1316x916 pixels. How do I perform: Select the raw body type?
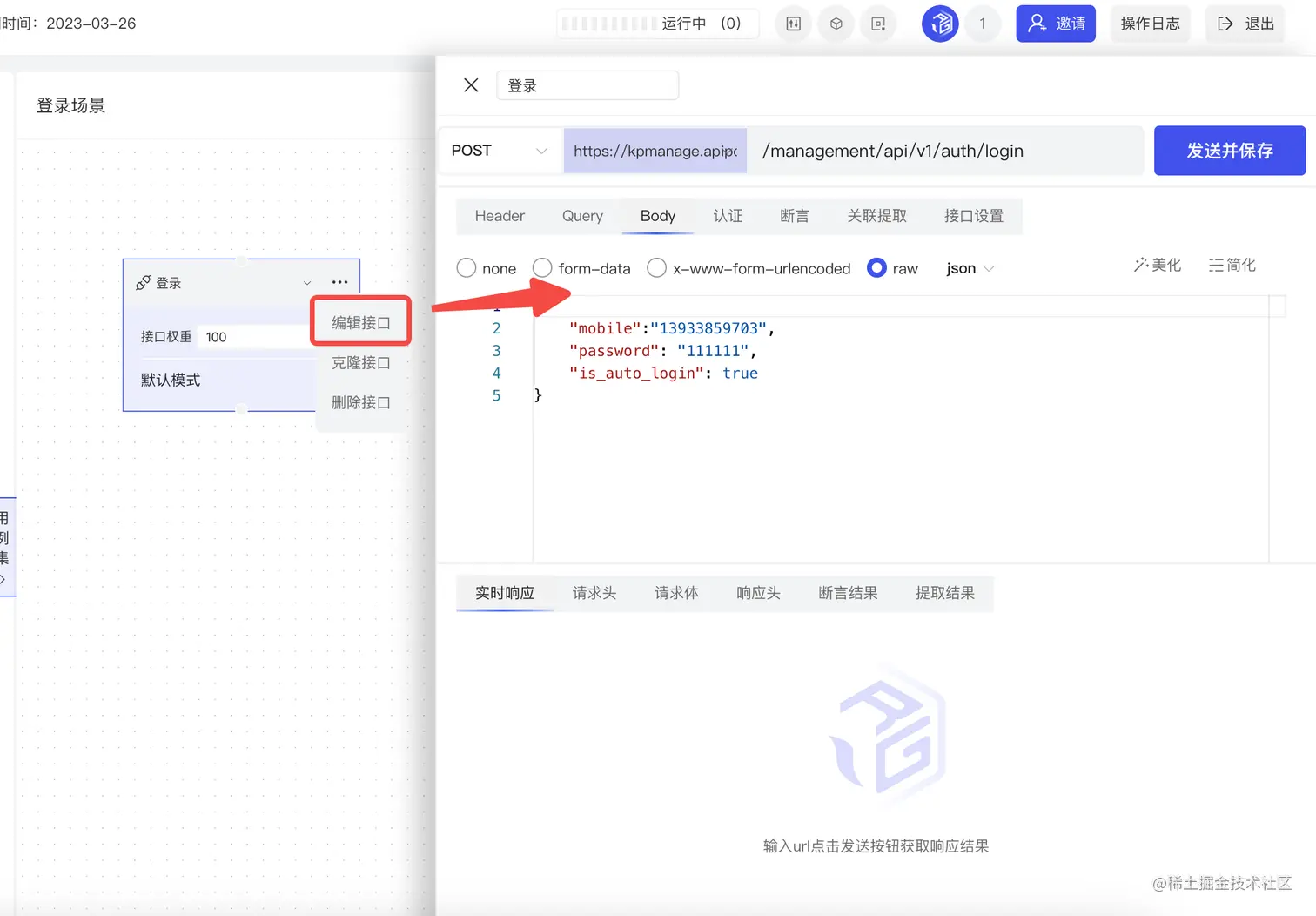tap(877, 268)
